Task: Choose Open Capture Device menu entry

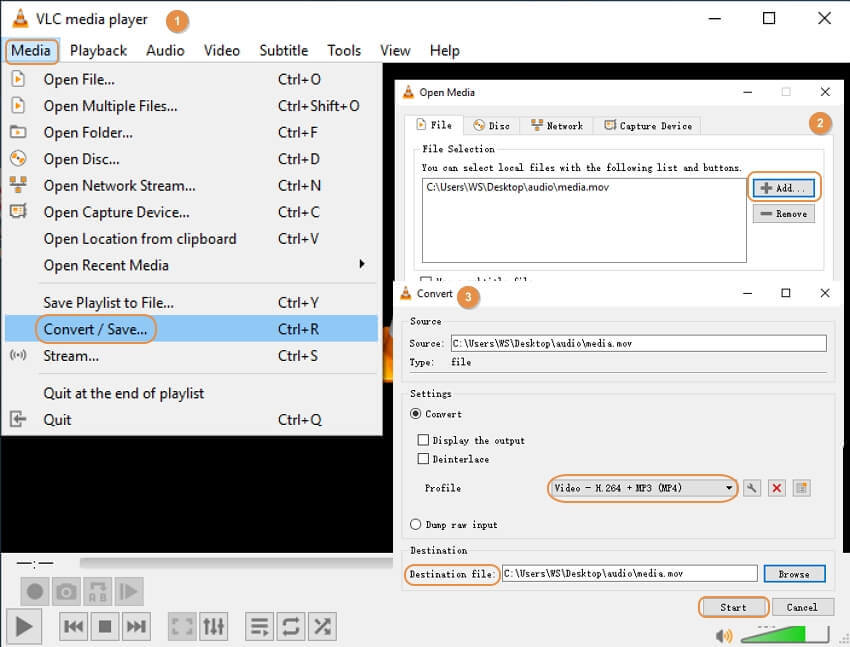Action: click(x=191, y=212)
